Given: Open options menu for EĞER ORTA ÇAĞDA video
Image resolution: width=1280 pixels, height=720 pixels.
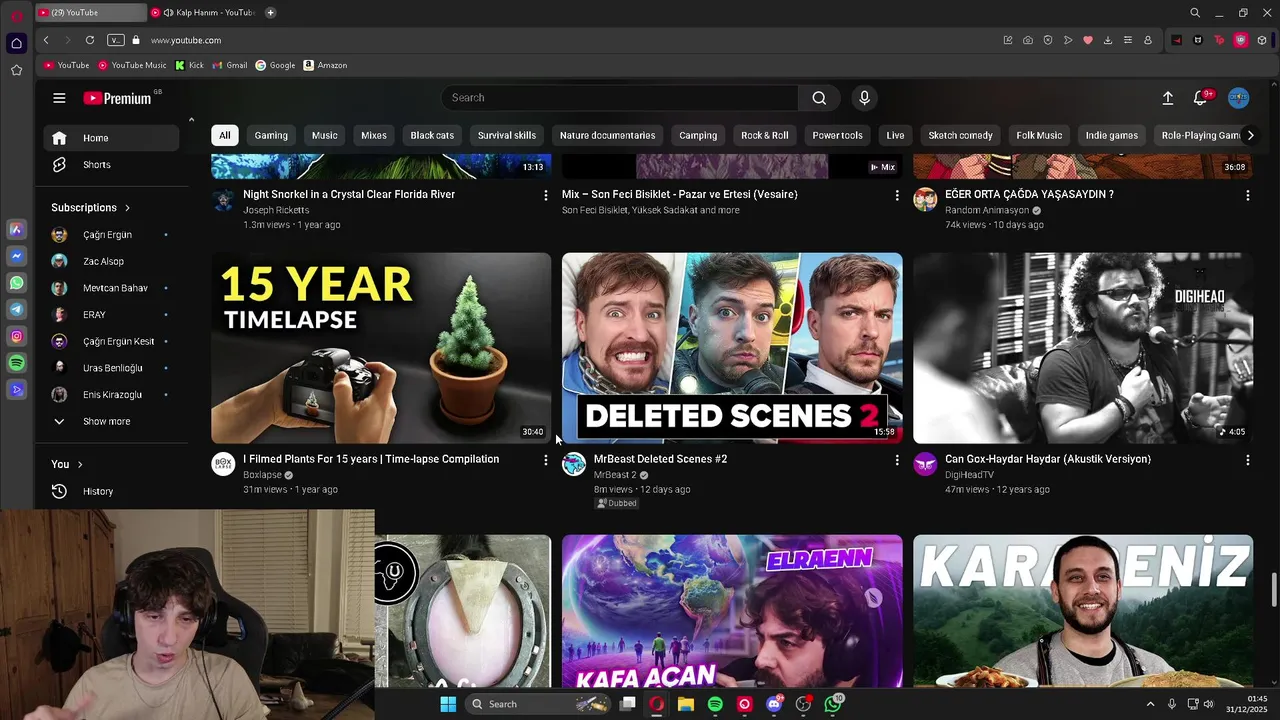Looking at the screenshot, I should 1247,195.
